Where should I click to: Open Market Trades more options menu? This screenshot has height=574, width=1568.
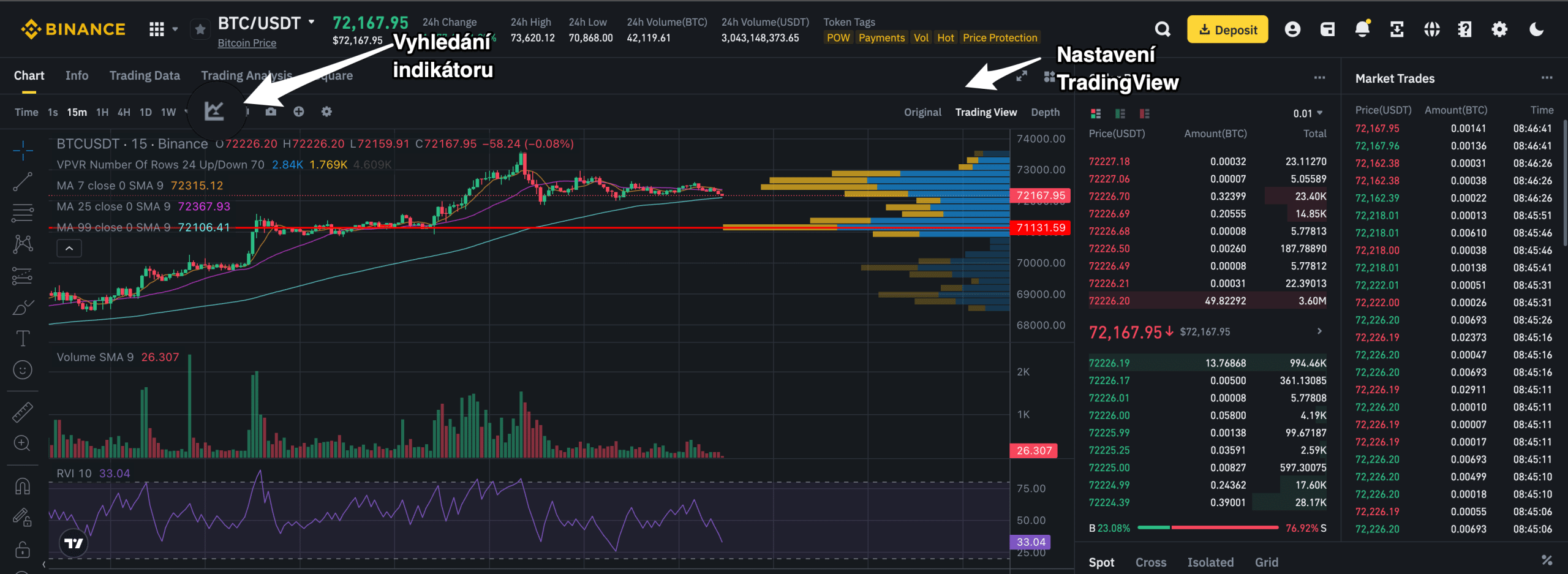pyautogui.click(x=1547, y=77)
